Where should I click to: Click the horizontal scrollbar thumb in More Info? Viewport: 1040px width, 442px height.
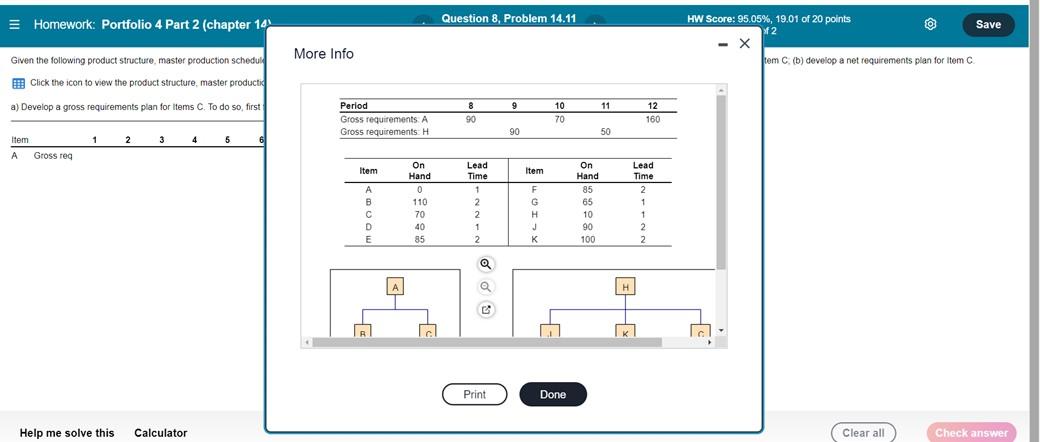pos(488,342)
